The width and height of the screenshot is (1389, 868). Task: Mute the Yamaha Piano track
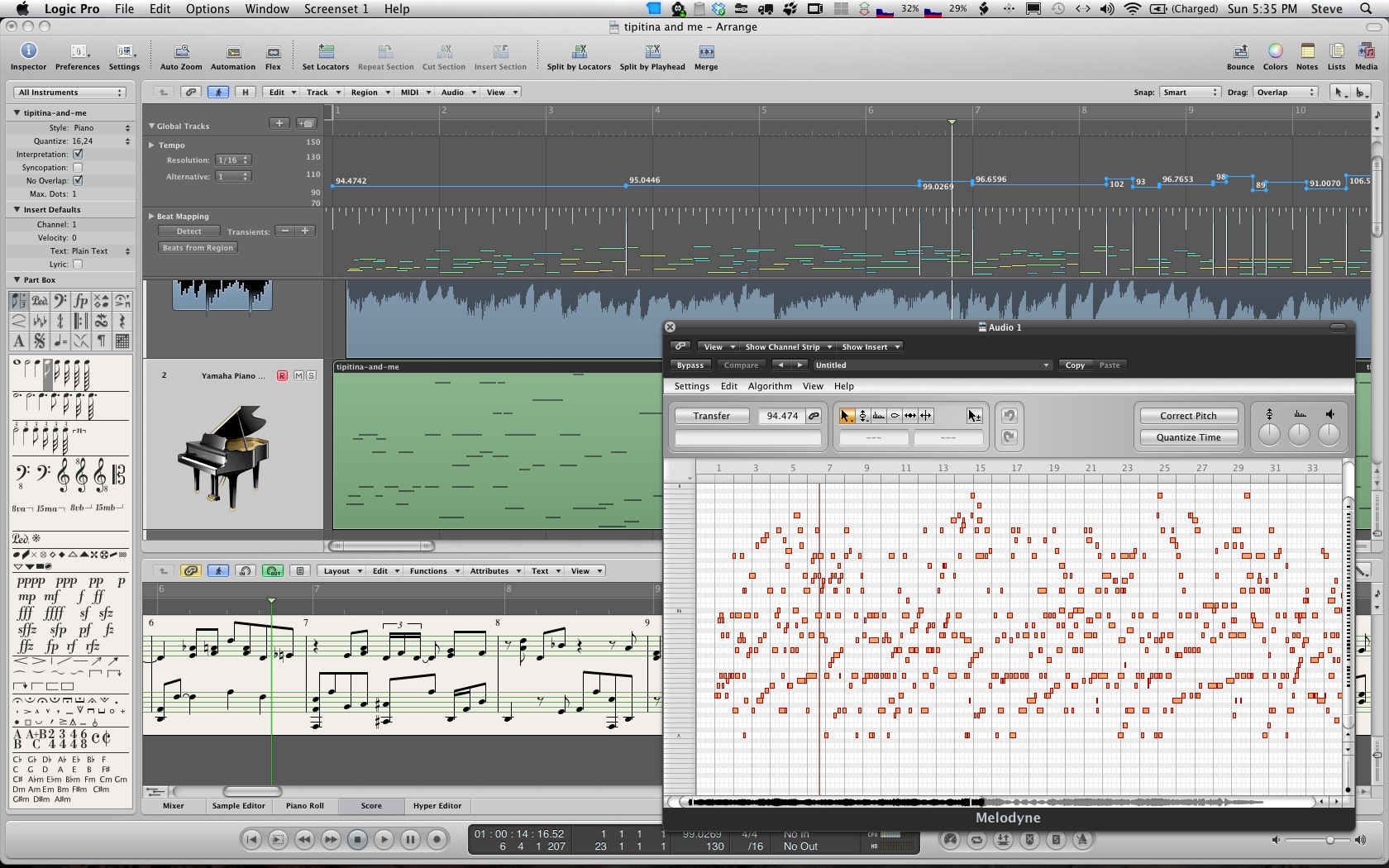click(298, 375)
